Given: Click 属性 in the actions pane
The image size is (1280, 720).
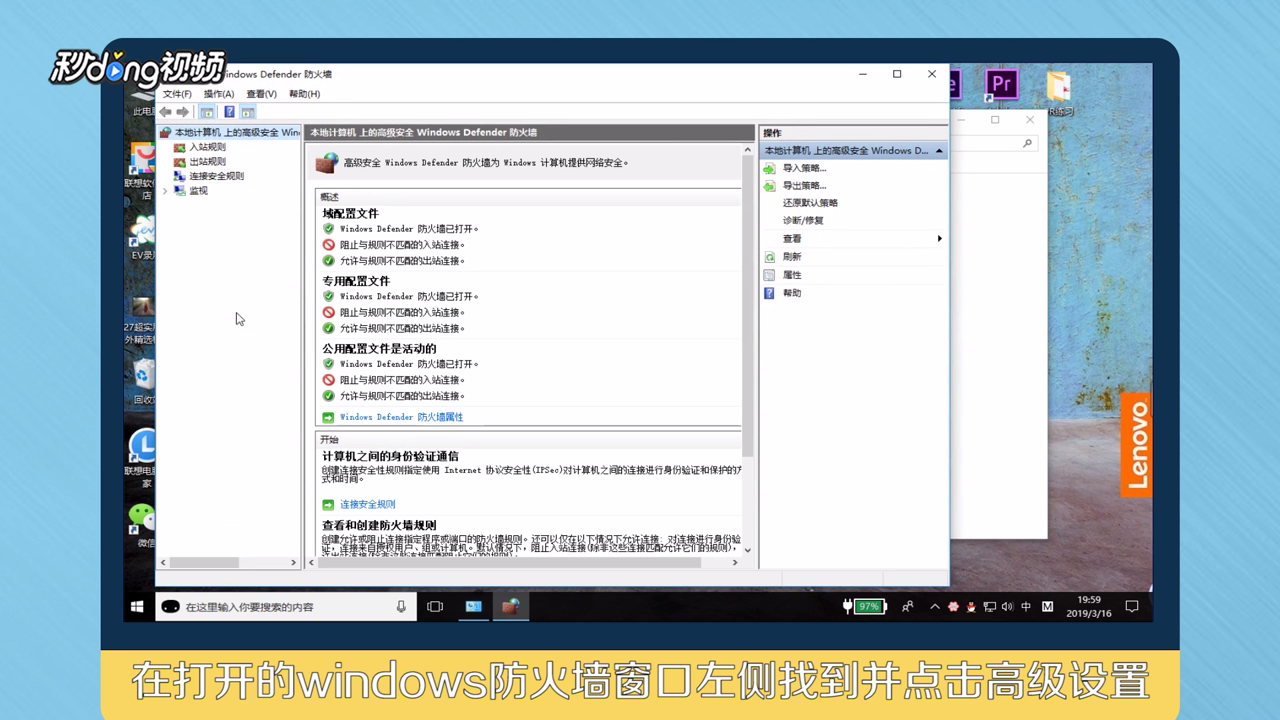Looking at the screenshot, I should 792,275.
